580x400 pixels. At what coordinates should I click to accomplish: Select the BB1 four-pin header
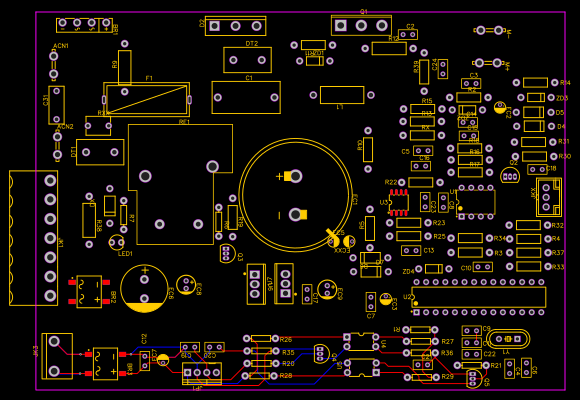tap(84, 25)
